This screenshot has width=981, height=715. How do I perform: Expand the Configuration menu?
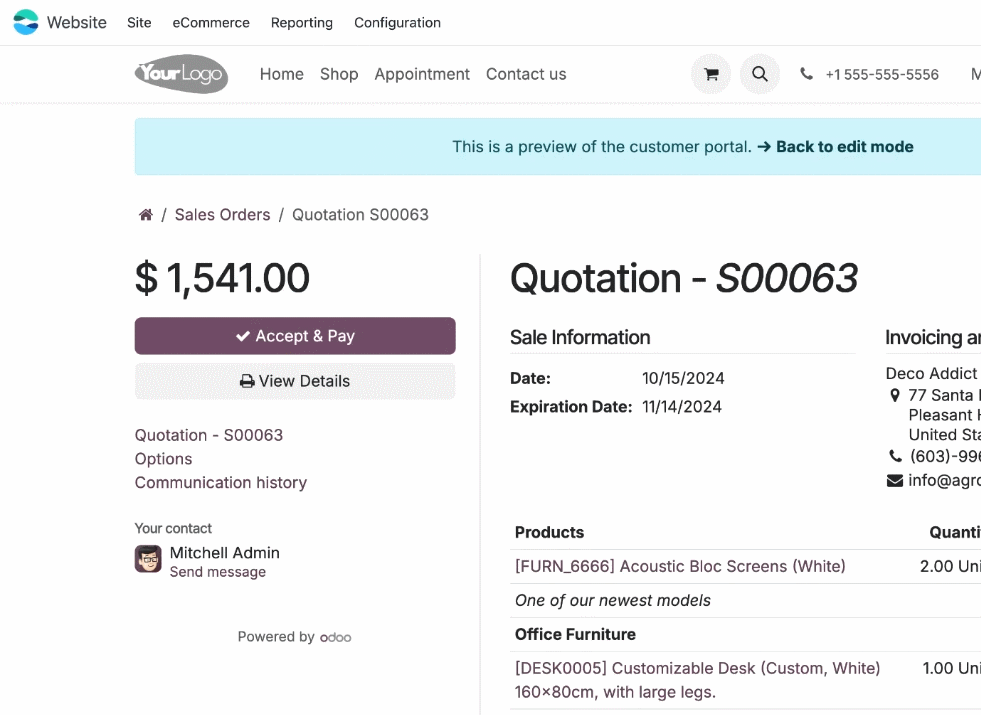tap(397, 23)
